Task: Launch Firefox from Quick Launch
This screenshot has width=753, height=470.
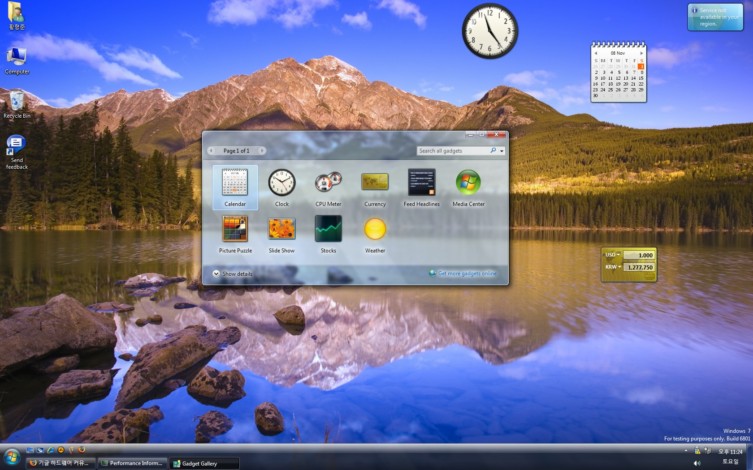Action: pos(81,450)
